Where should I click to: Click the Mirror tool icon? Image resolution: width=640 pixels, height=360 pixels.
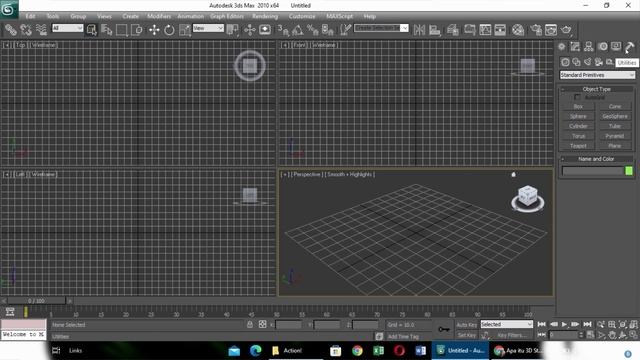(419, 30)
